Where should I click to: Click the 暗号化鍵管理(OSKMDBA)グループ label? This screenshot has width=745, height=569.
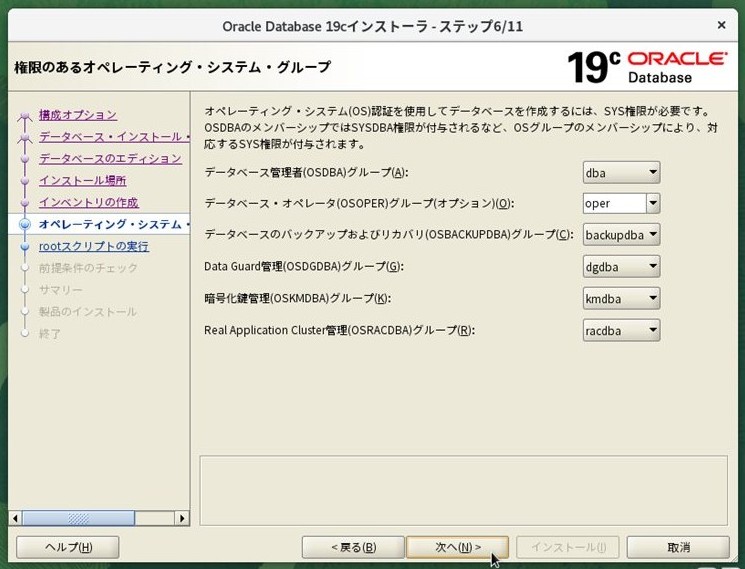pyautogui.click(x=297, y=298)
